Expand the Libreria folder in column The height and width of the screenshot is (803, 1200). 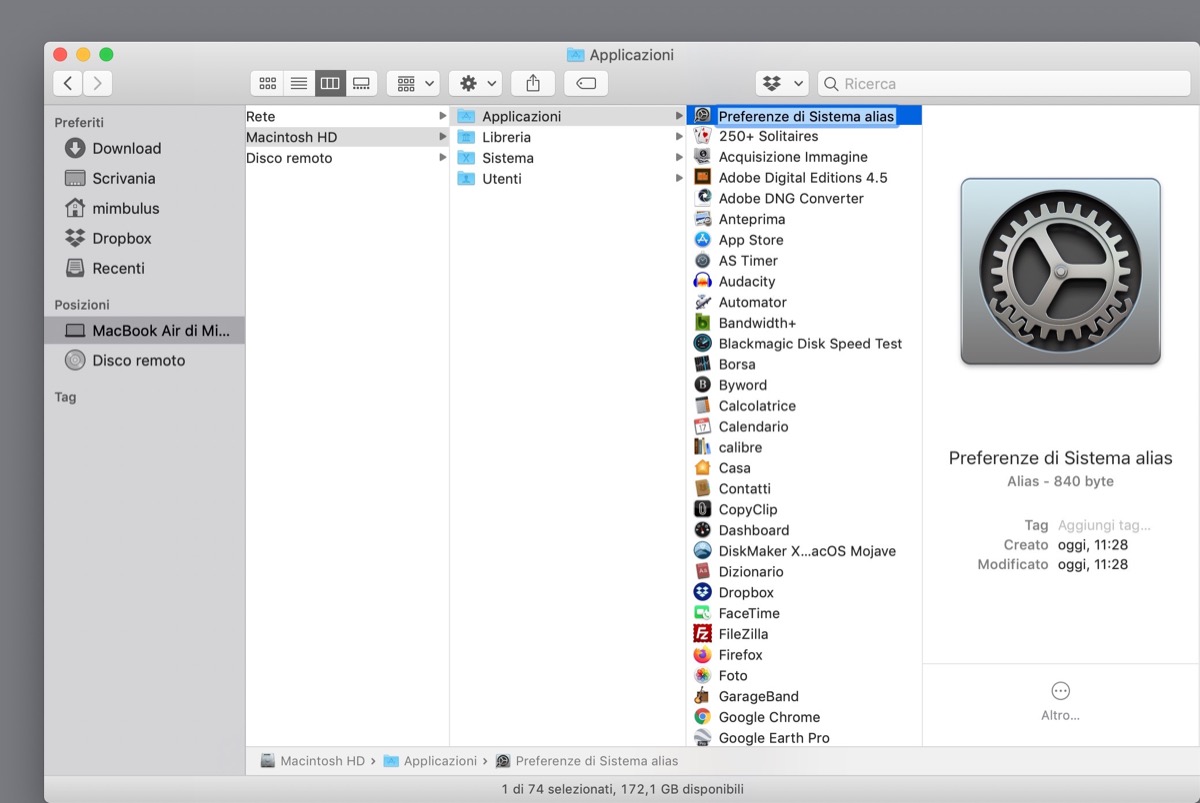pos(506,137)
